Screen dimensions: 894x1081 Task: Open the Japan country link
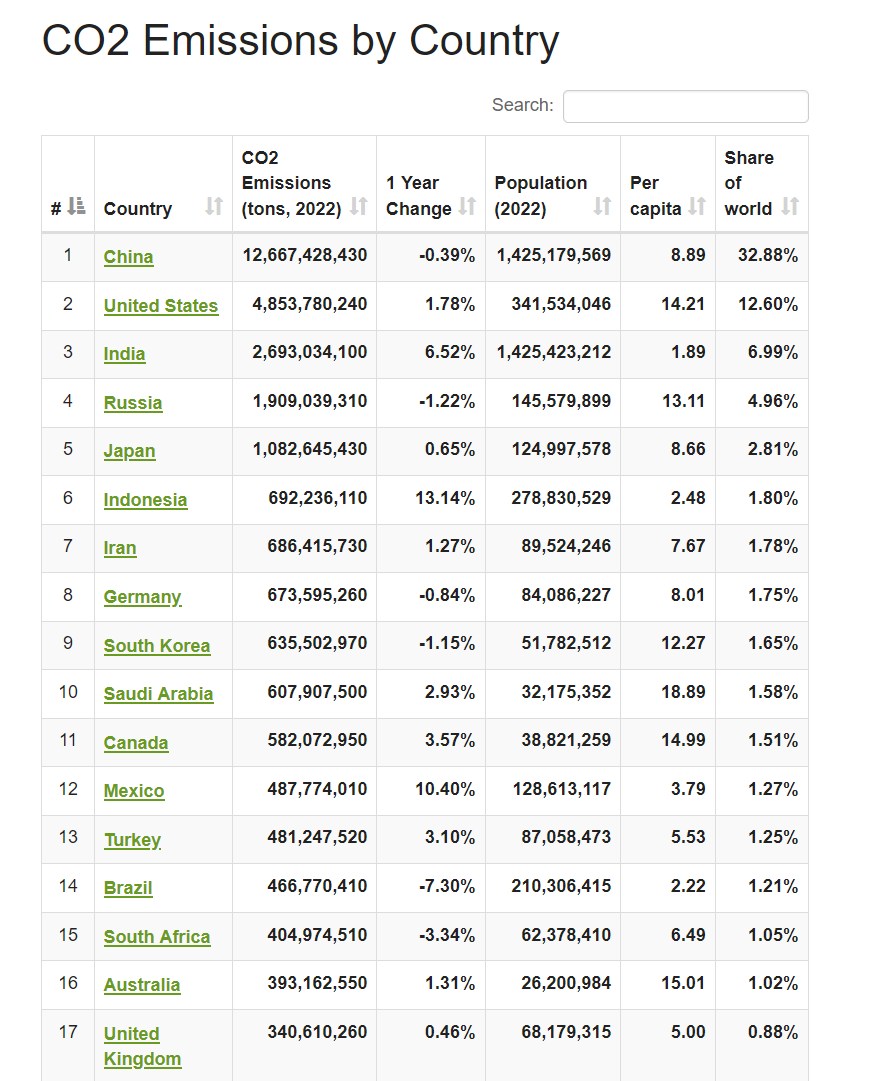[130, 451]
